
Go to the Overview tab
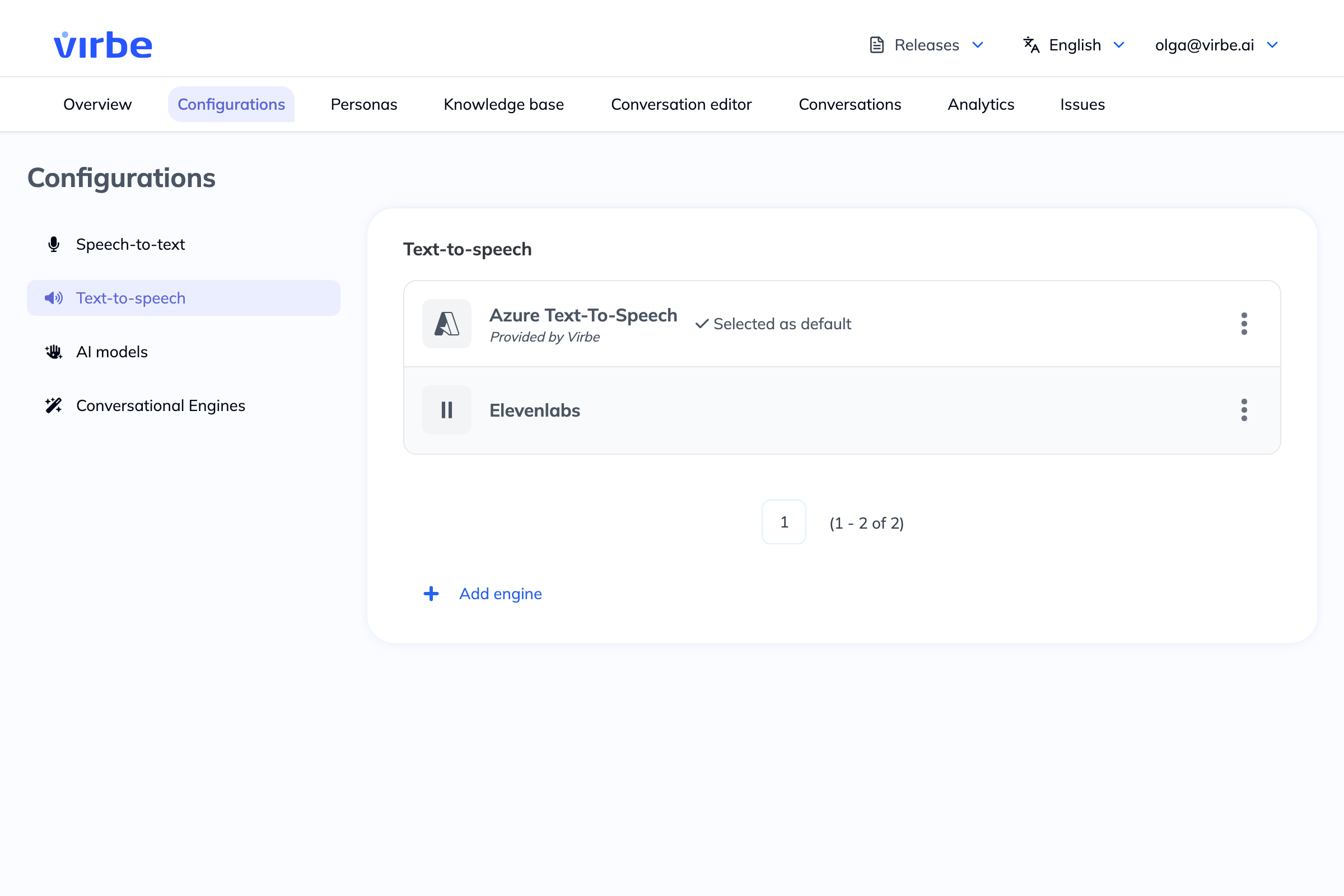point(97,104)
